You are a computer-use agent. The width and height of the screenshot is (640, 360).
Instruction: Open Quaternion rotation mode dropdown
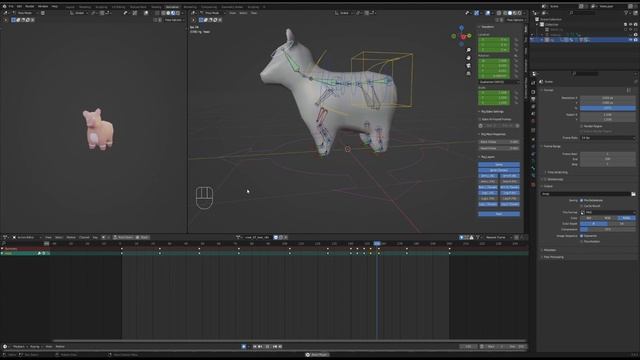point(499,82)
